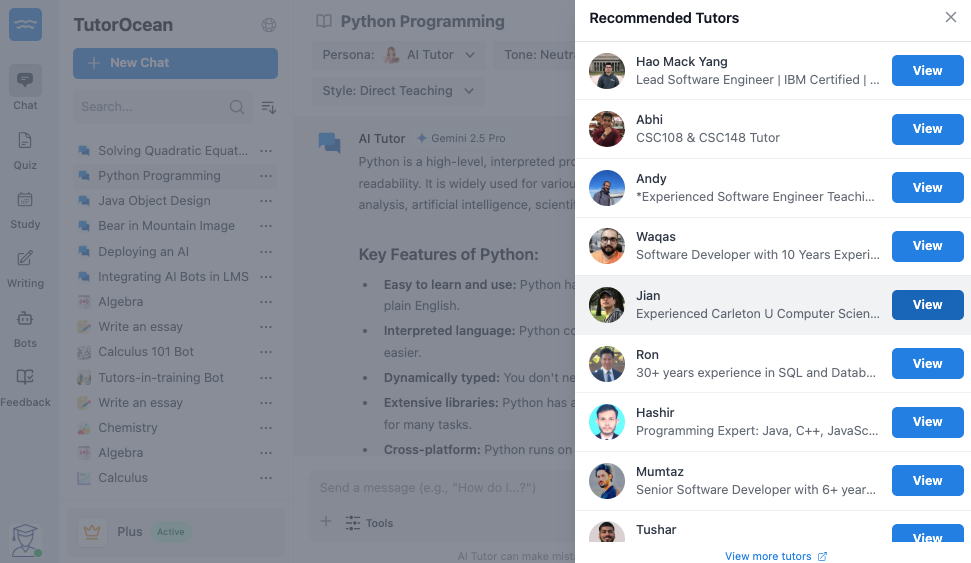Open the Study calendar icon
Viewport: 971px width, 563px height.
[x=25, y=207]
